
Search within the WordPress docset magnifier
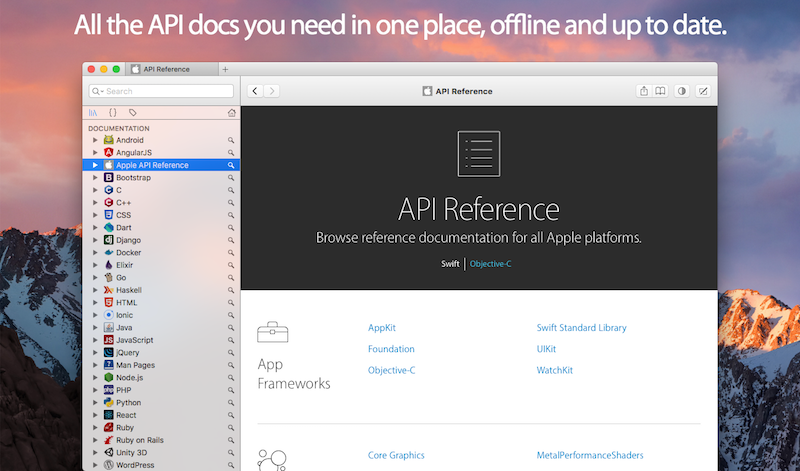tap(231, 465)
